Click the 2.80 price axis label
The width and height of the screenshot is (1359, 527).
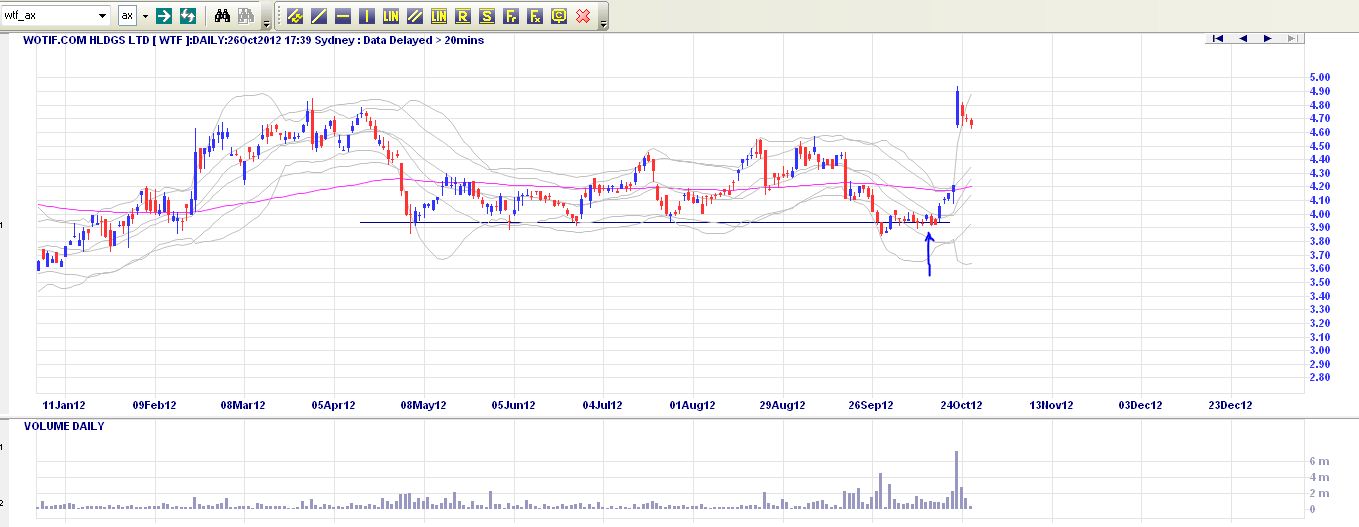click(1320, 378)
